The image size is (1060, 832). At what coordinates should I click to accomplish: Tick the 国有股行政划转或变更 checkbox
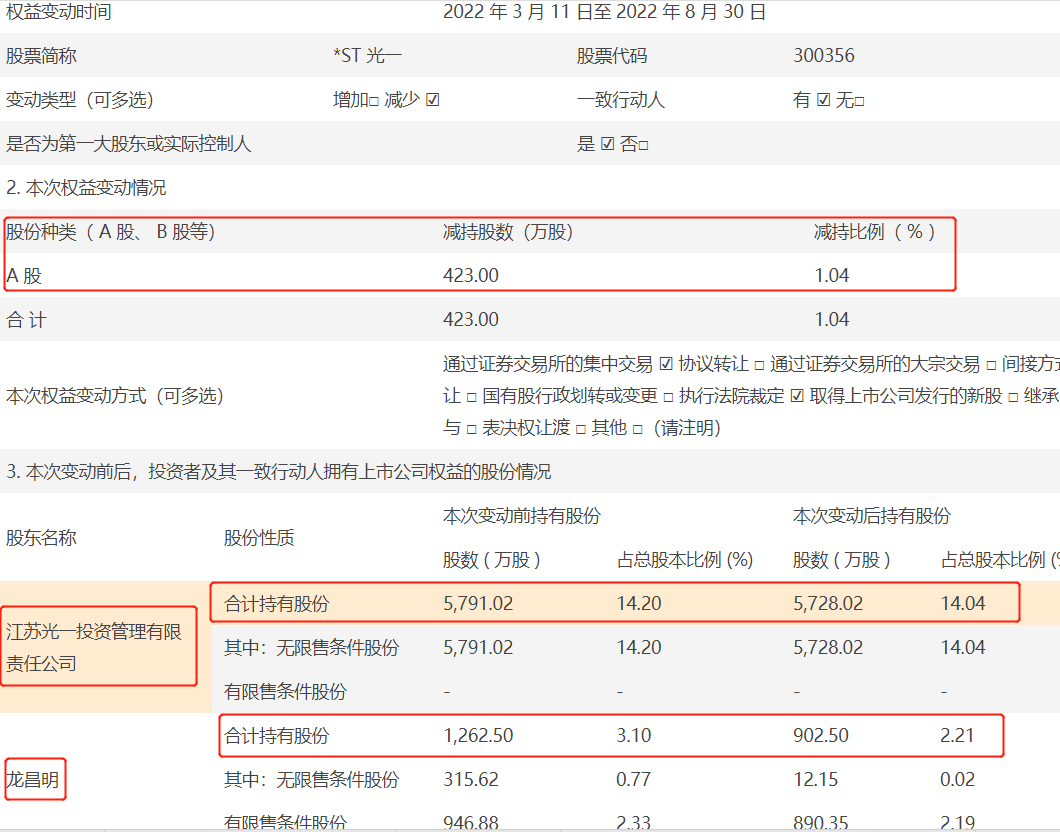[x=668, y=397]
